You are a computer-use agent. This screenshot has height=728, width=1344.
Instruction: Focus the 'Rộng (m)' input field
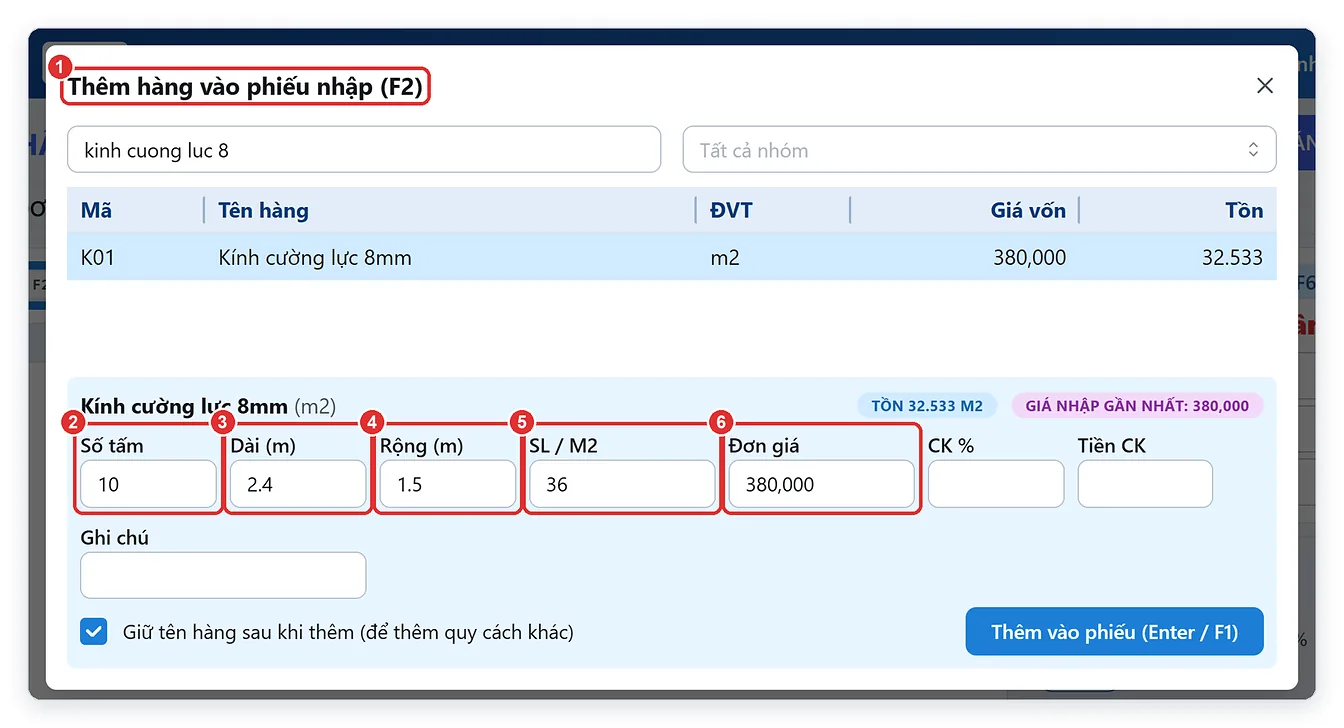click(x=448, y=484)
